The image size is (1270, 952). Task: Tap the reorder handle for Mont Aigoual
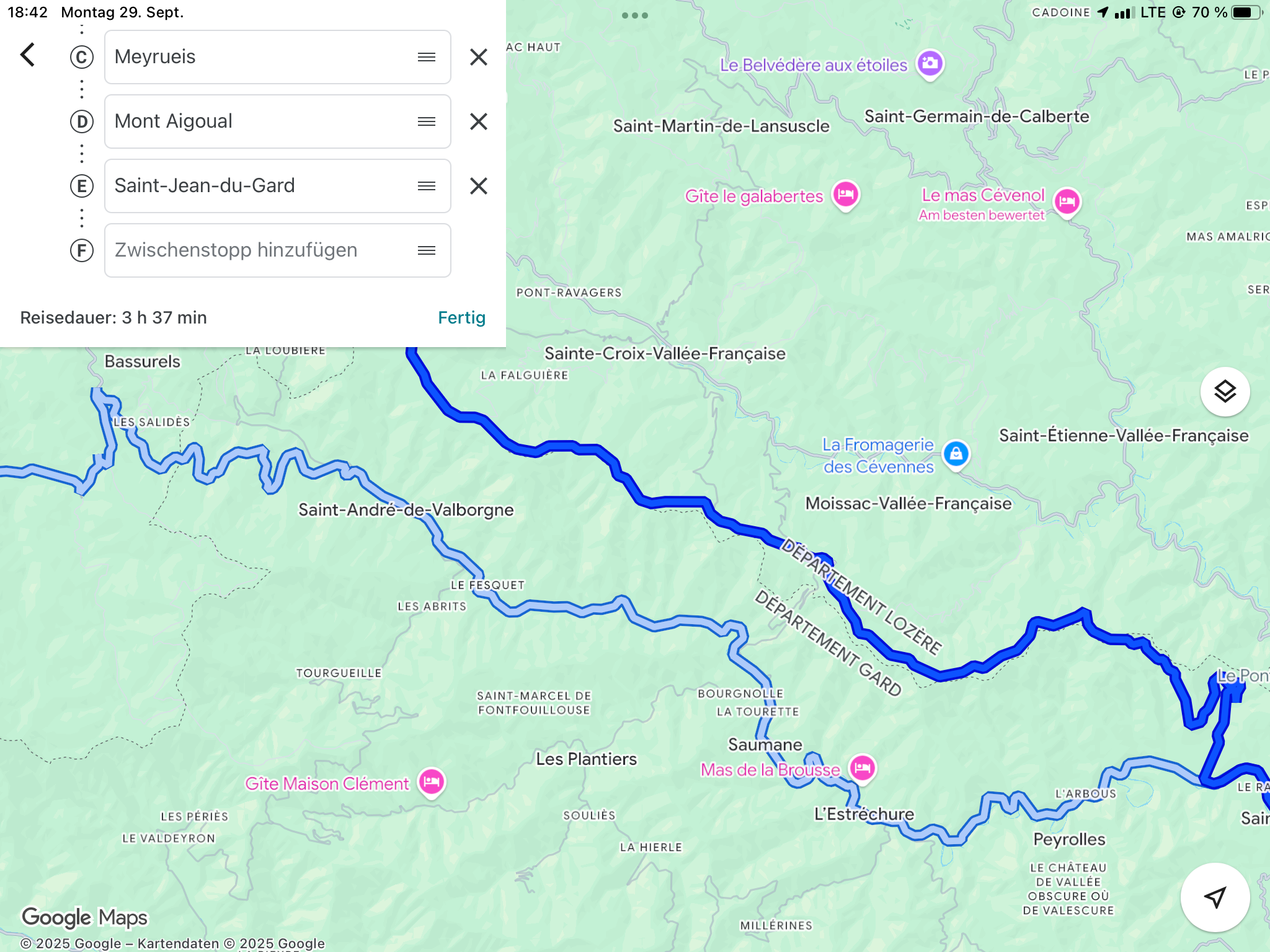(427, 121)
